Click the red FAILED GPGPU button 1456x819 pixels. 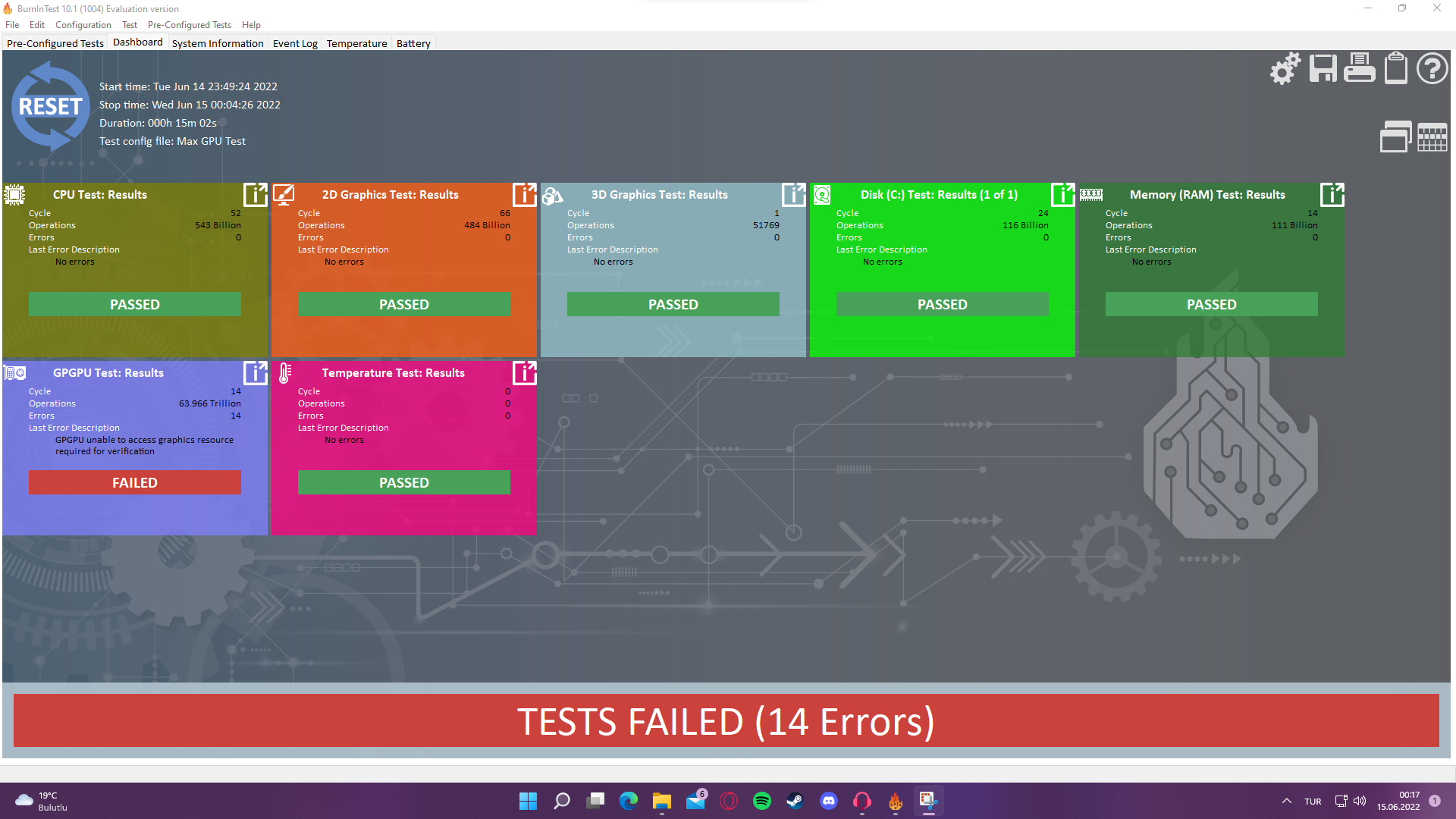click(135, 482)
